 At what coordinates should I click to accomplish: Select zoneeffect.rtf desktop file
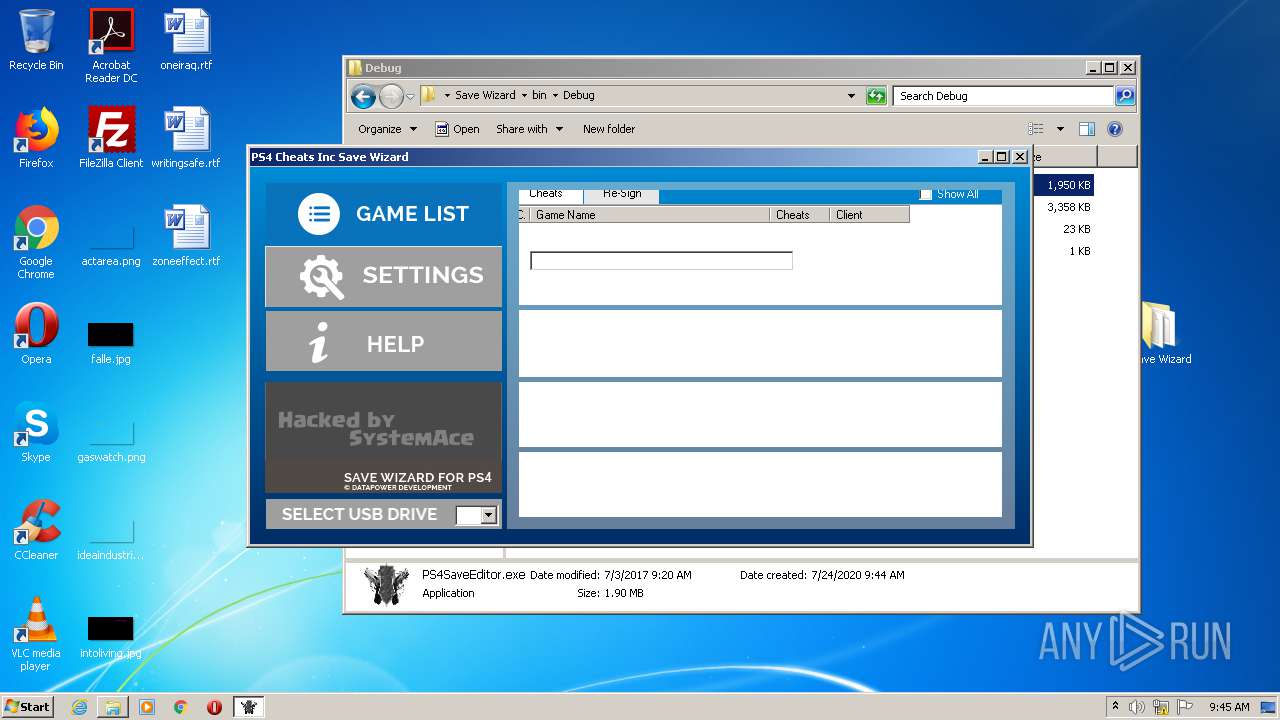[186, 236]
